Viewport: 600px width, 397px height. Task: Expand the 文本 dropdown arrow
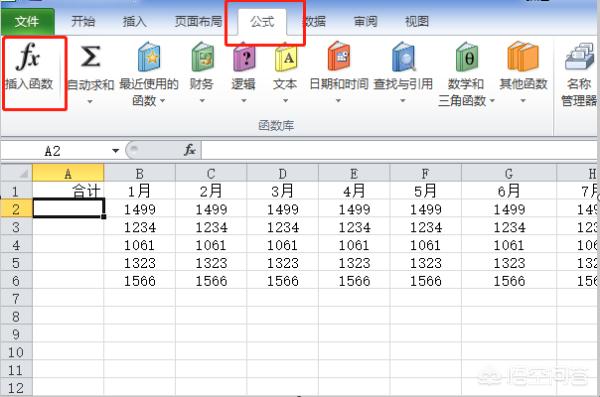pyautogui.click(x=285, y=101)
